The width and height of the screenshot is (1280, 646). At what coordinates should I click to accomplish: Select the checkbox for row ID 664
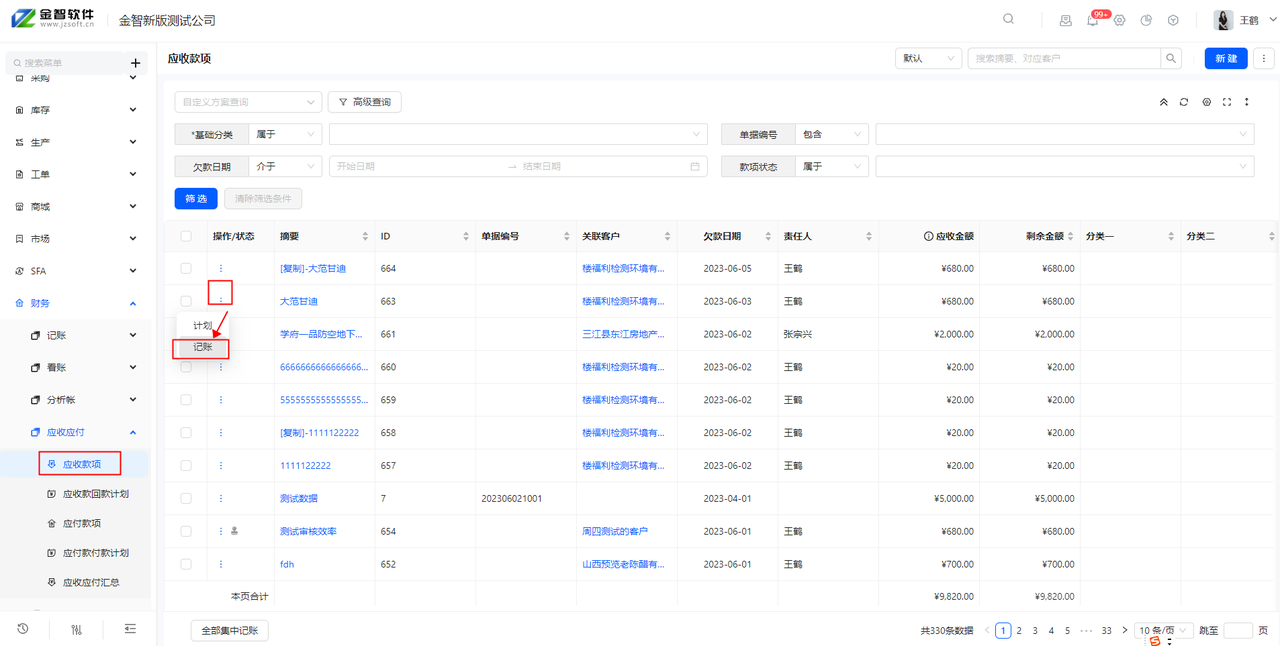tap(186, 268)
